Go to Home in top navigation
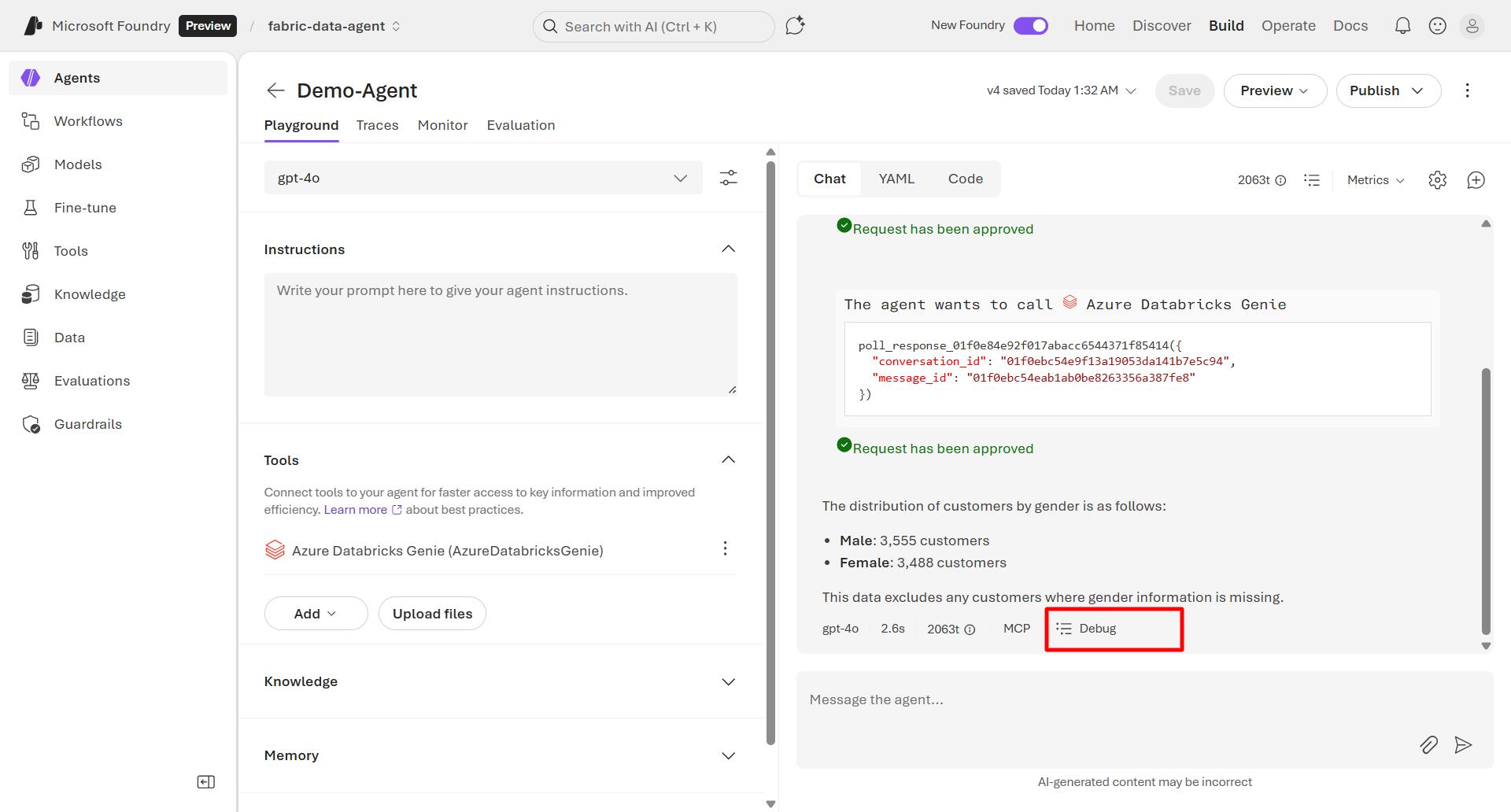Screen dimensions: 1511x812 pos(1095,26)
